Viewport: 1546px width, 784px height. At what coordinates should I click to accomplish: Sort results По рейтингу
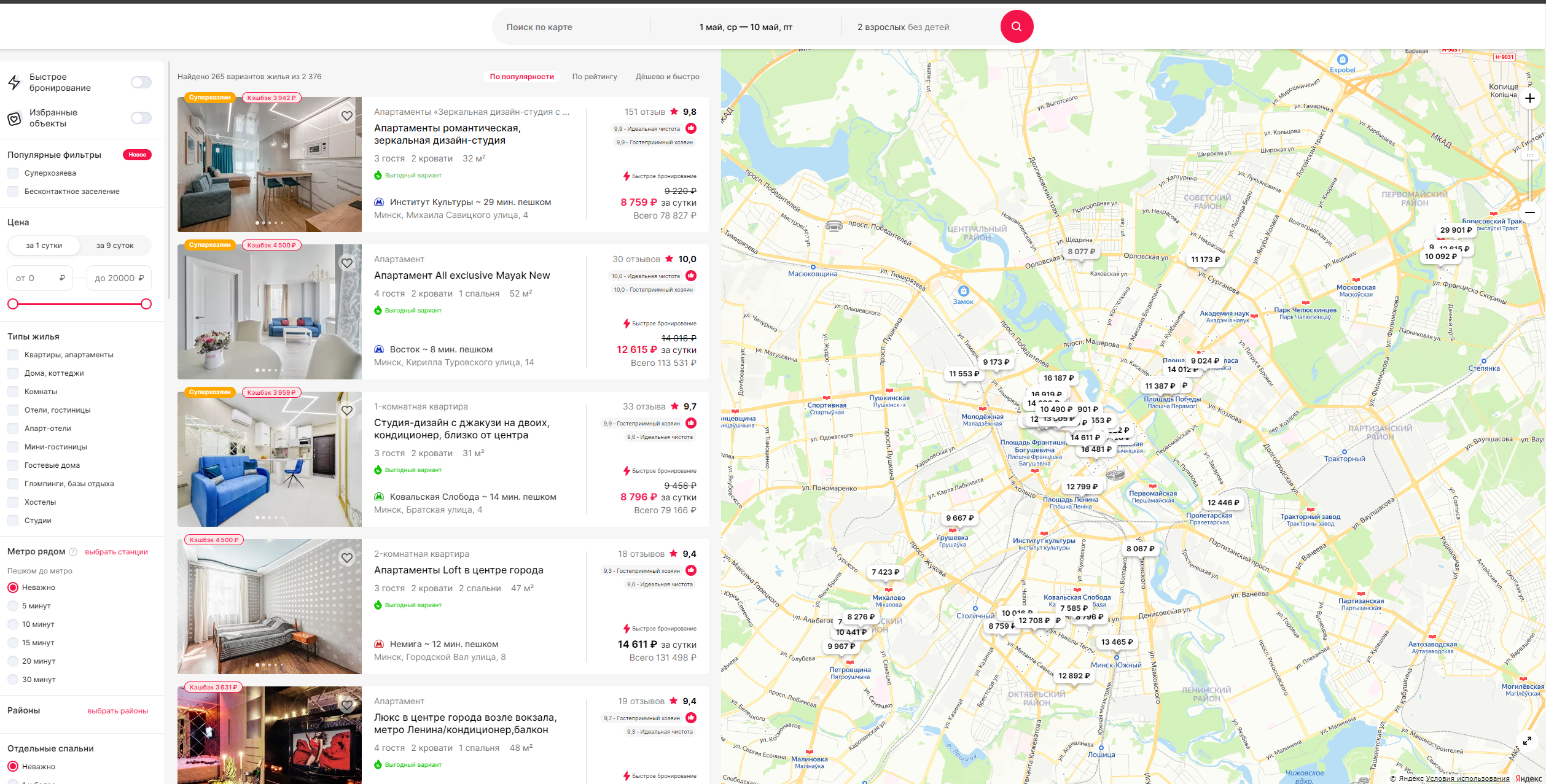click(x=595, y=77)
